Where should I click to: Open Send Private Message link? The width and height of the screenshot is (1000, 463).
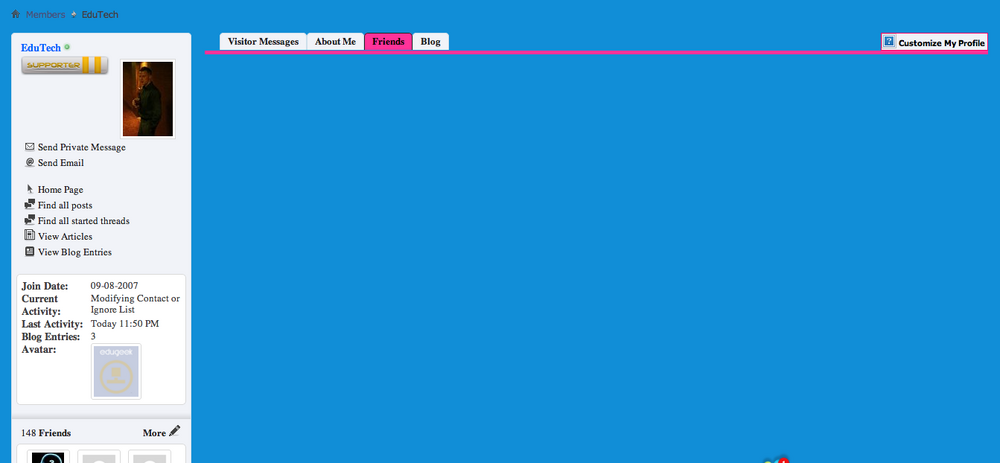[x=82, y=147]
